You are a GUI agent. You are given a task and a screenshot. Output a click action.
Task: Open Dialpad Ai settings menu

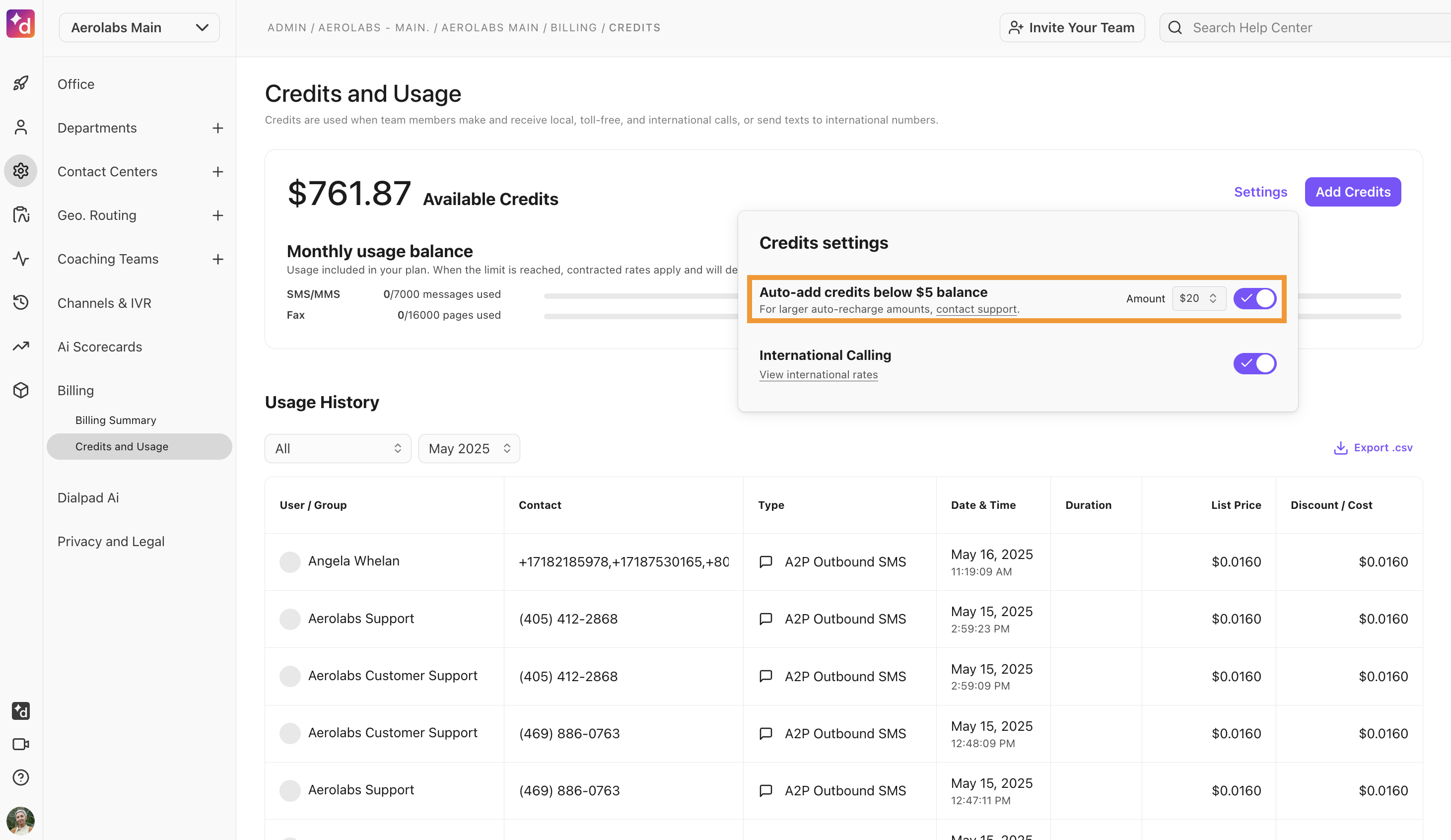pyautogui.click(x=89, y=497)
